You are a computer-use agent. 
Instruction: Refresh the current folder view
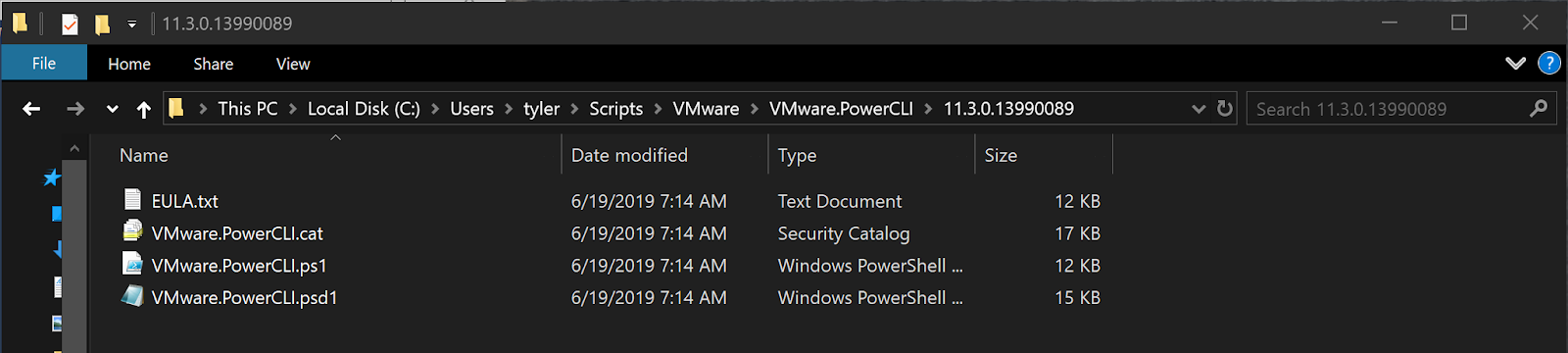(1224, 109)
